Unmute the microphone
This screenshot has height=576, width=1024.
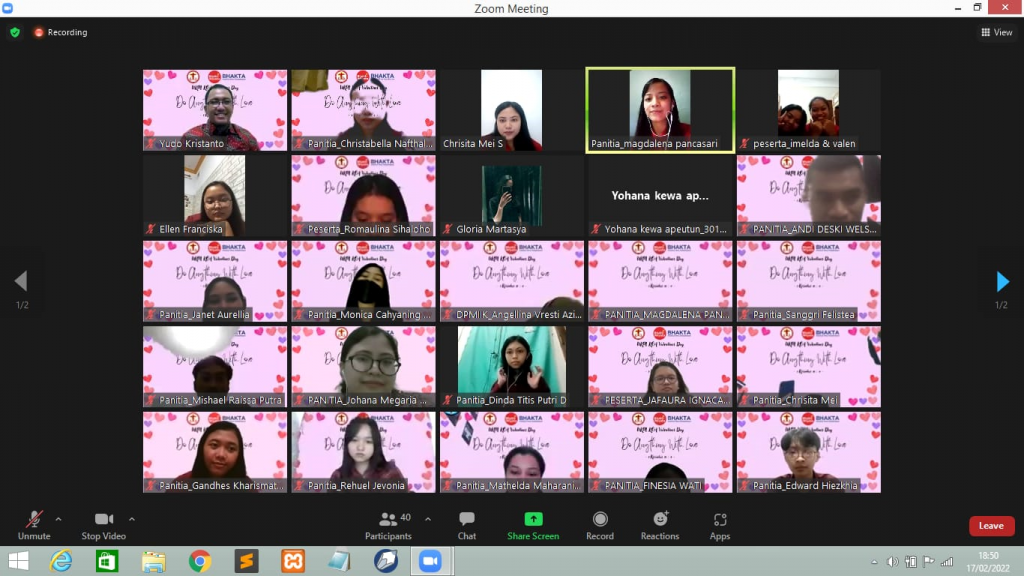[34, 524]
